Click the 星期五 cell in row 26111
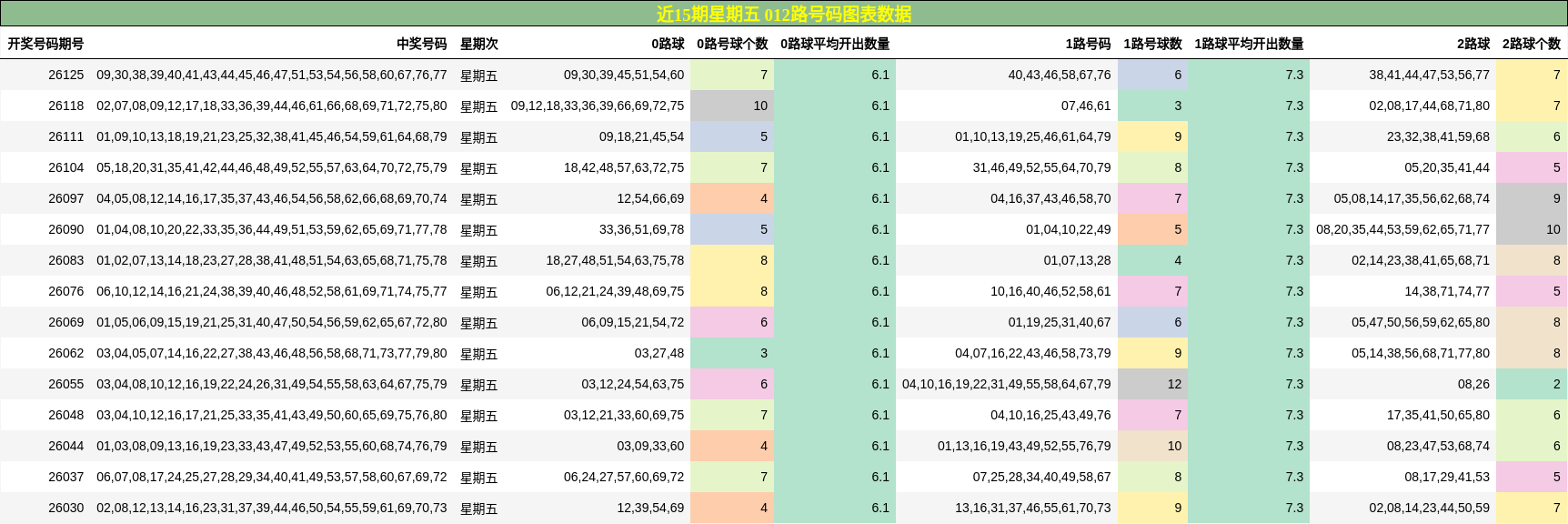 (x=478, y=136)
